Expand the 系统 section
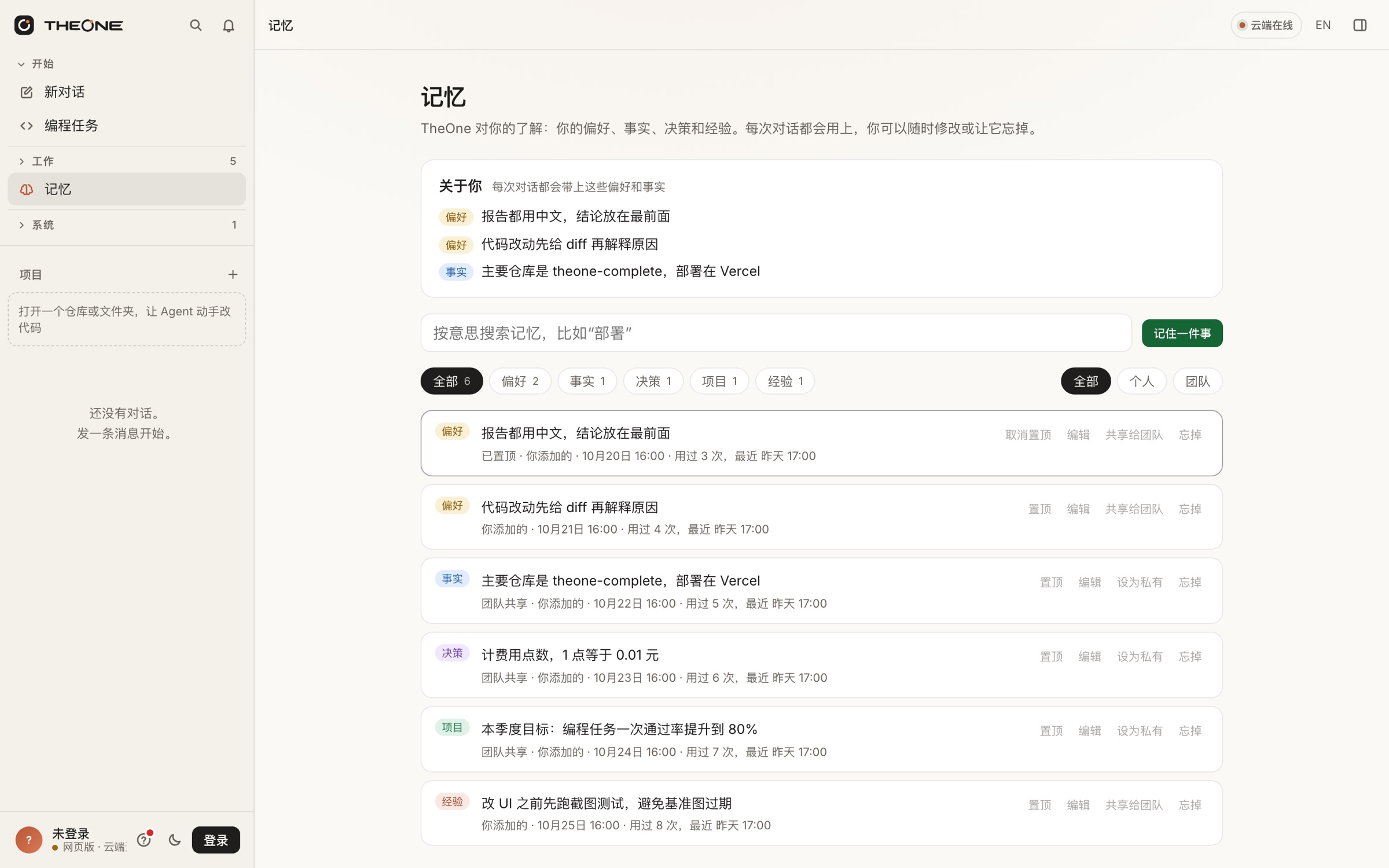 [x=127, y=225]
